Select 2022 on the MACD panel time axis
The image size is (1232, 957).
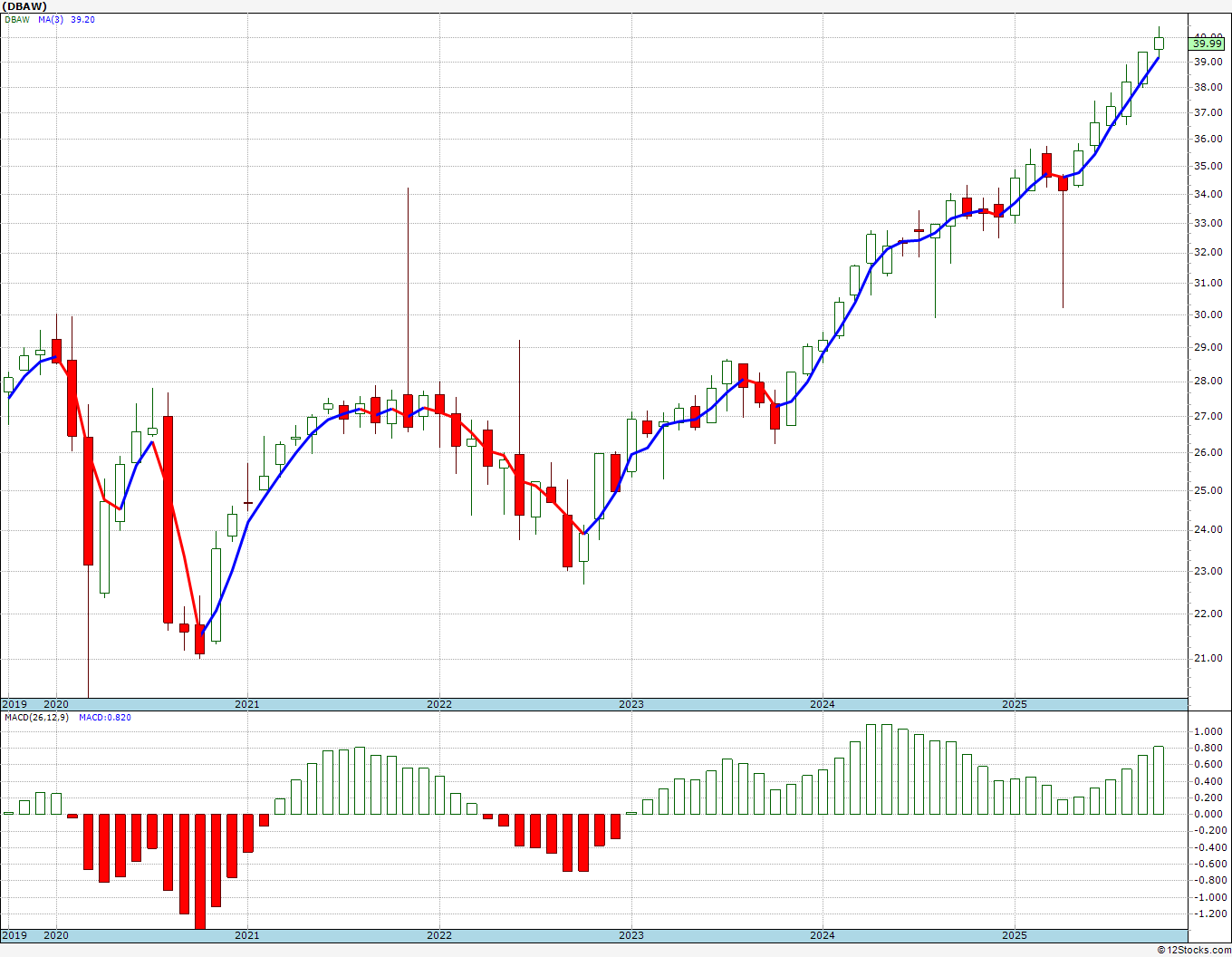point(439,935)
